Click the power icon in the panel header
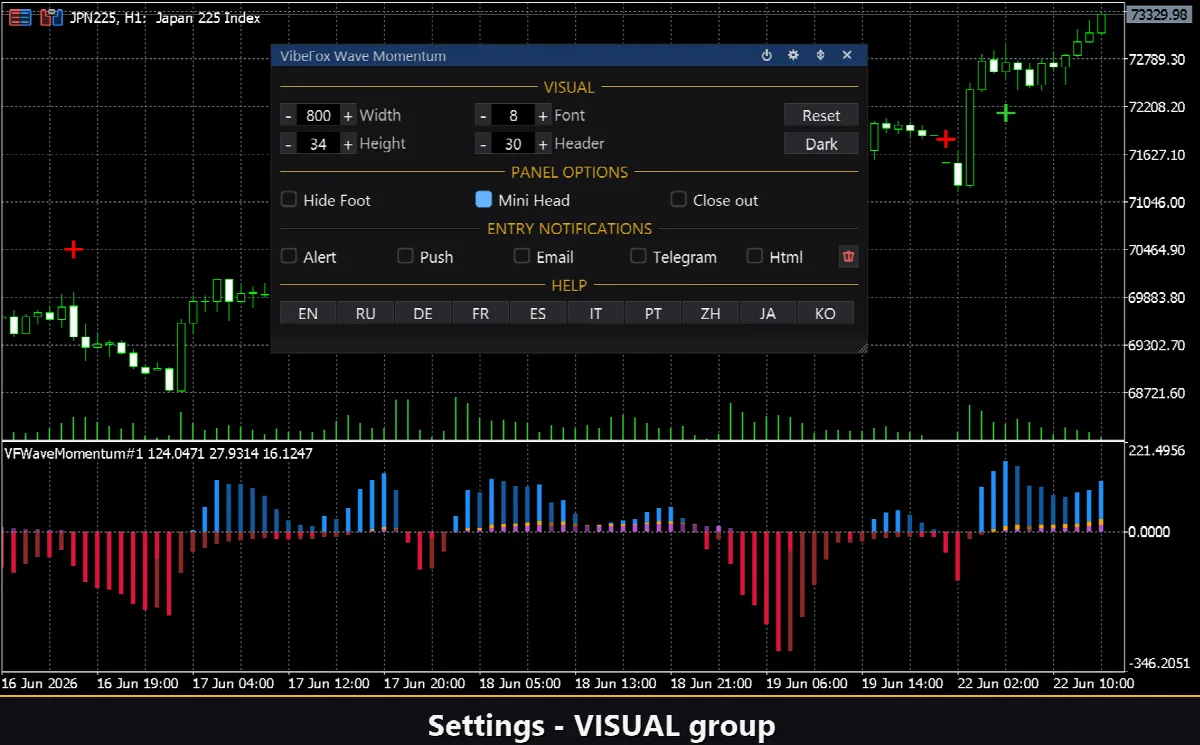Viewport: 1200px width, 745px height. coord(767,56)
